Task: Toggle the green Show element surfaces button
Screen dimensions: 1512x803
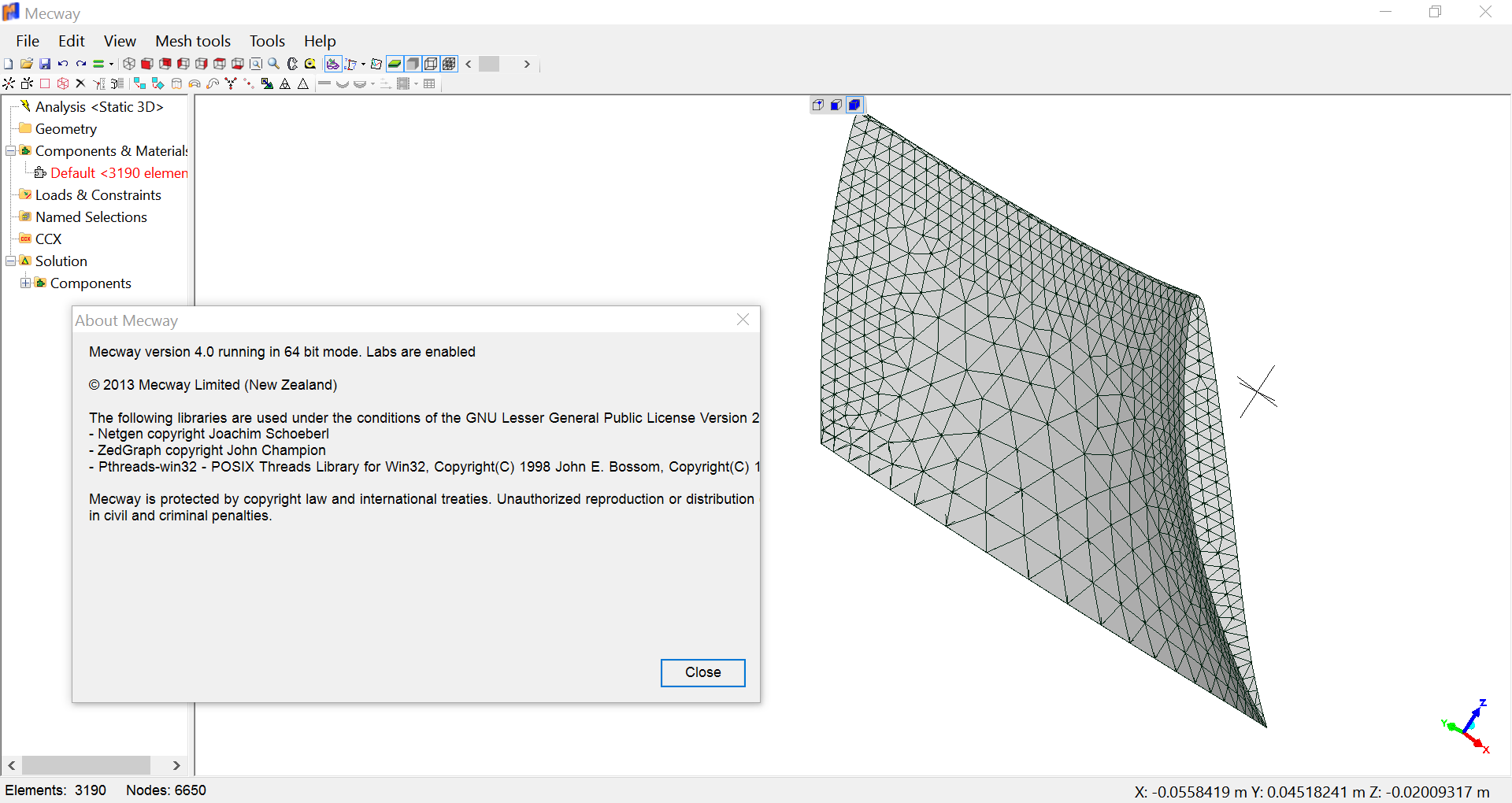Action: [x=395, y=64]
